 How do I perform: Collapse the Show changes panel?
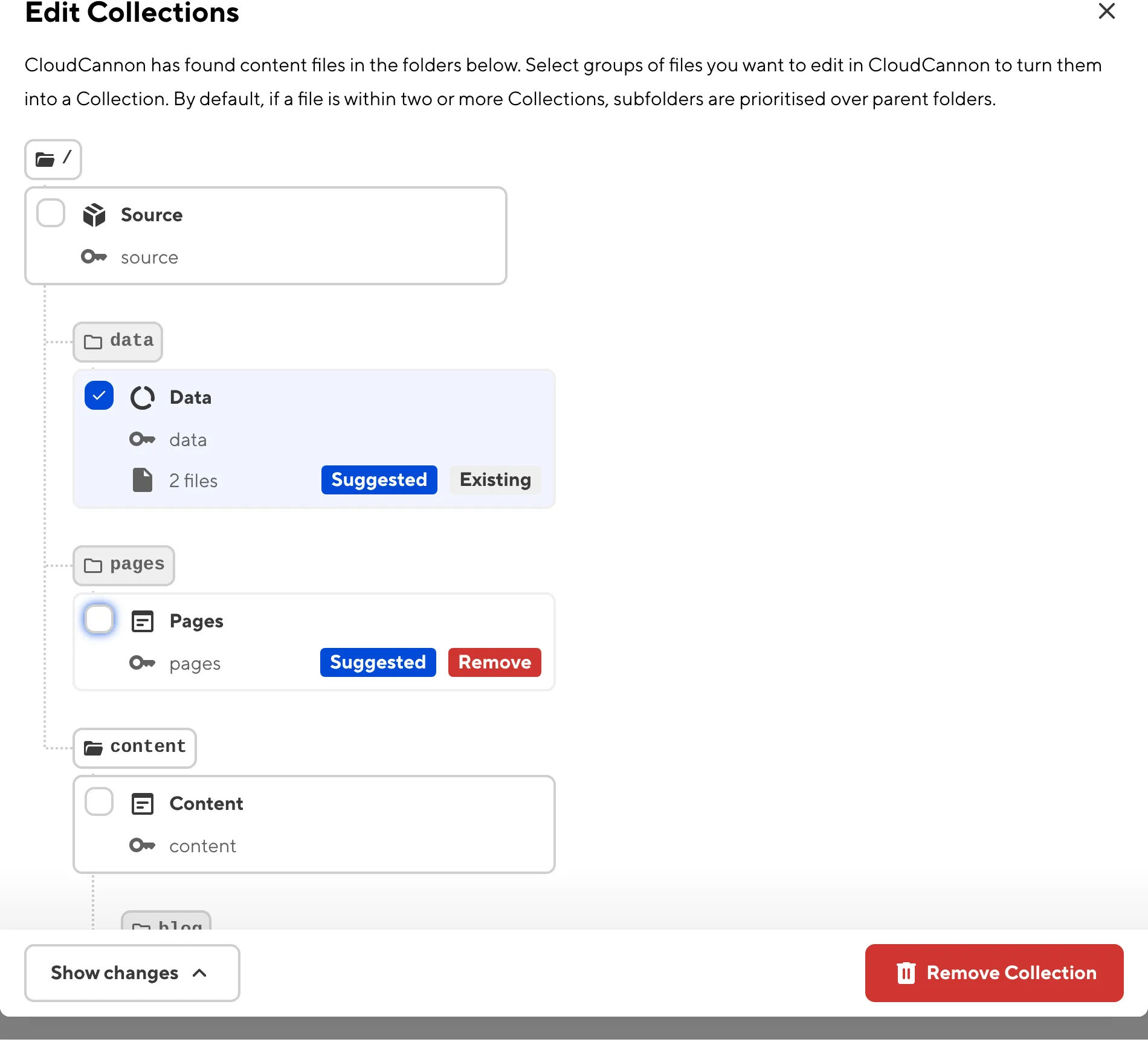click(132, 973)
